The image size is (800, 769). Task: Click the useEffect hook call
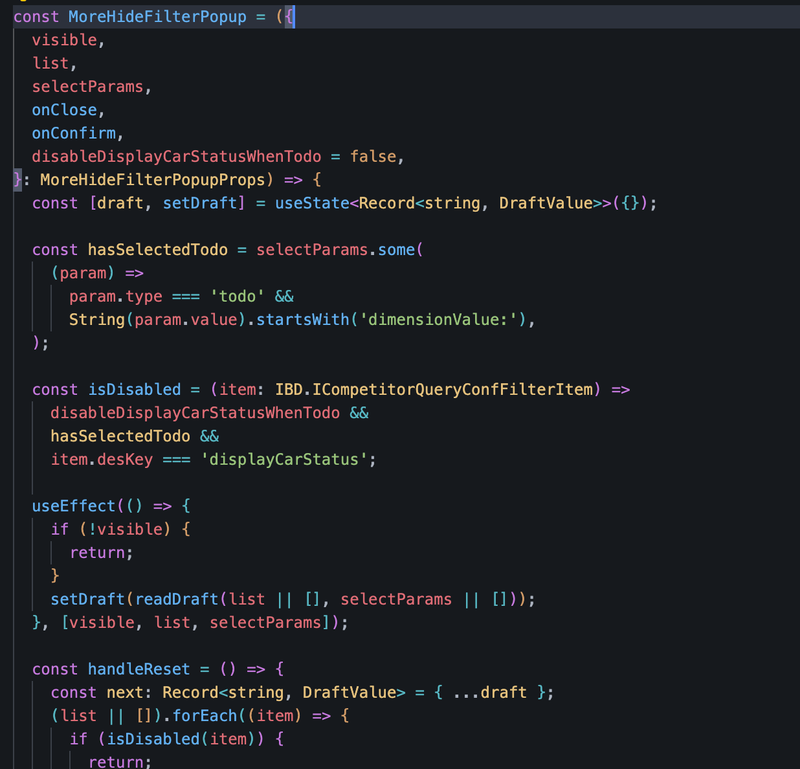[73, 506]
